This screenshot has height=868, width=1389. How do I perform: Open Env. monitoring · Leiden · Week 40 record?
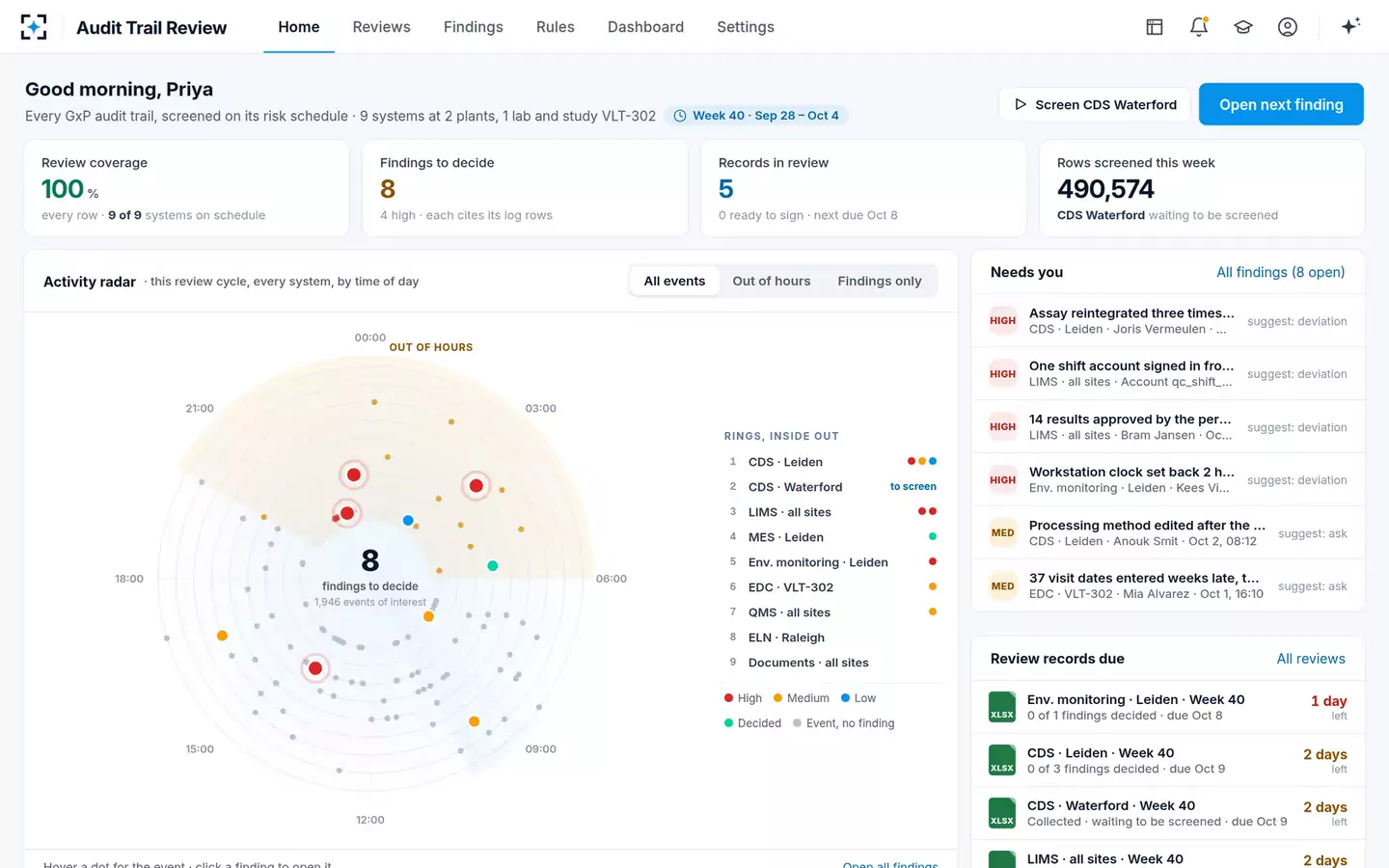click(1167, 707)
